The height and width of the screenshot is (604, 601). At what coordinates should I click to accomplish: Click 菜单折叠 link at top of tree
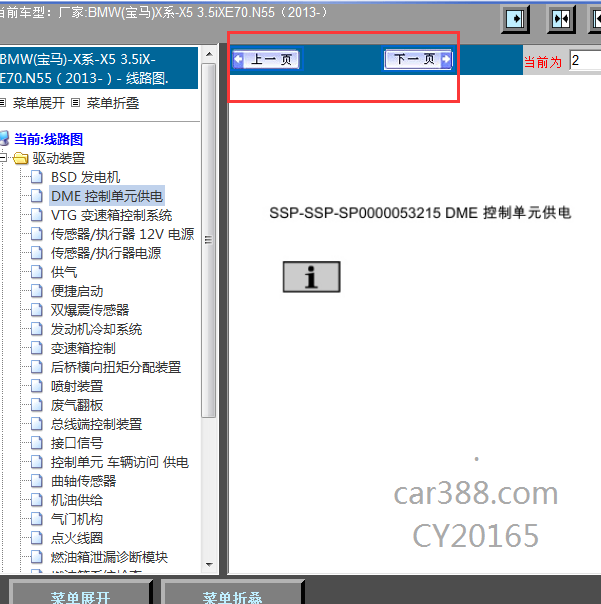tap(113, 103)
